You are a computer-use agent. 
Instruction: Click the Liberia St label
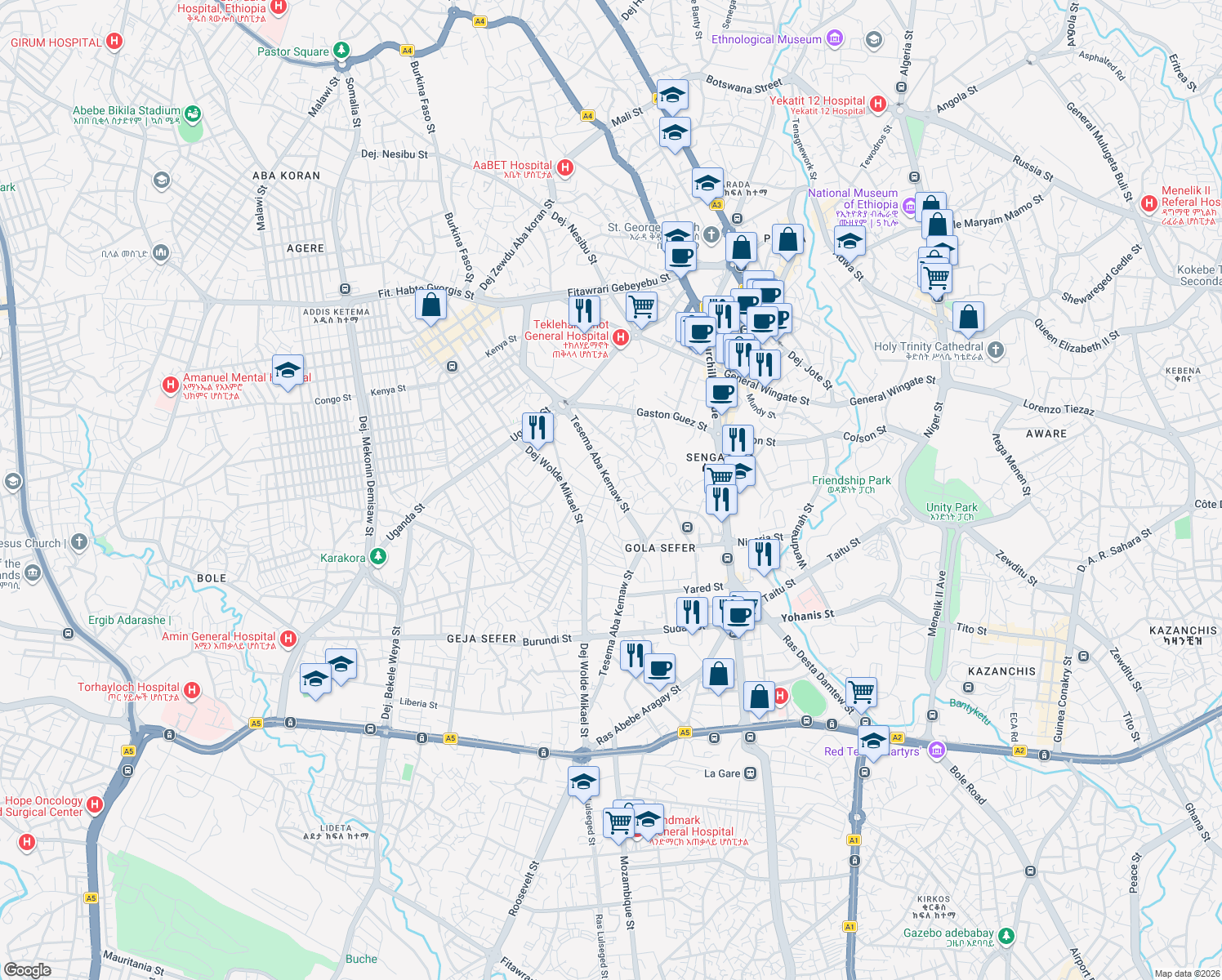[418, 703]
